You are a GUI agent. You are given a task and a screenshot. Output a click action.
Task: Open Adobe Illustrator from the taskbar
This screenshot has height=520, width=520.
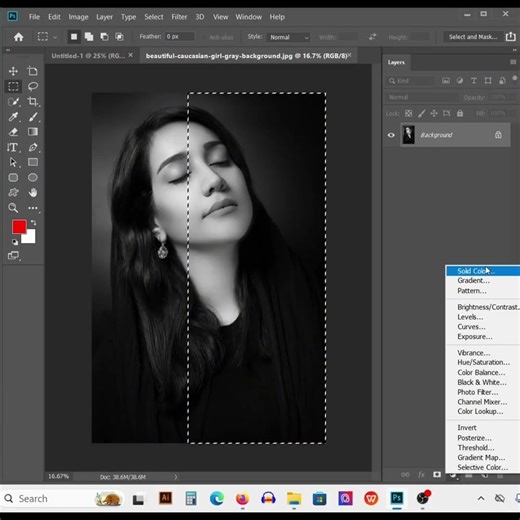click(x=165, y=498)
